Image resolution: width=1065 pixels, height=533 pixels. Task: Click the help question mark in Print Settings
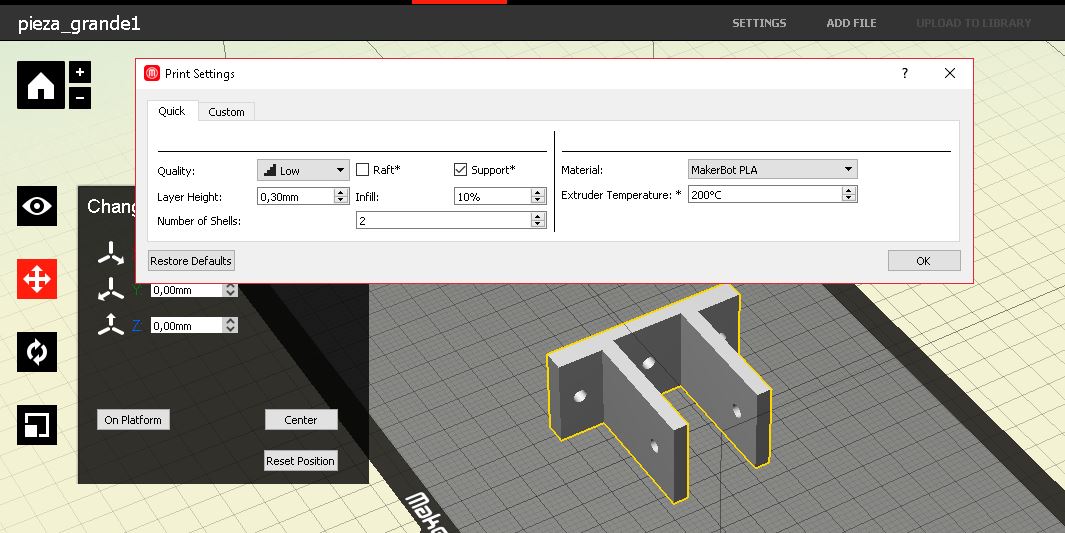905,73
